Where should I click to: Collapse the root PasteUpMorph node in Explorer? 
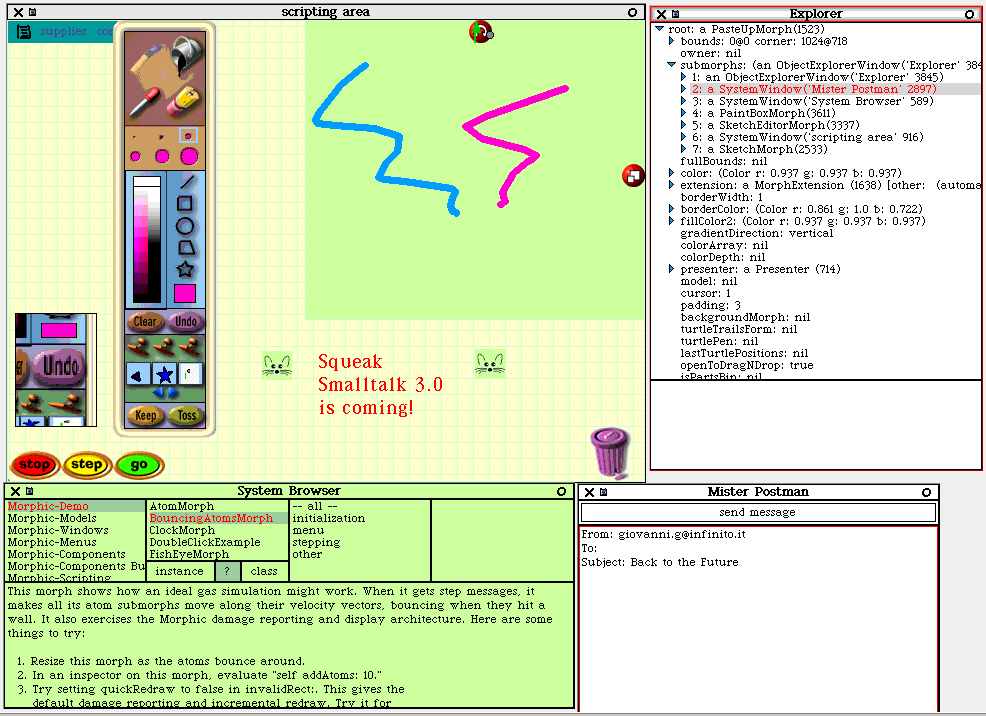[x=659, y=29]
